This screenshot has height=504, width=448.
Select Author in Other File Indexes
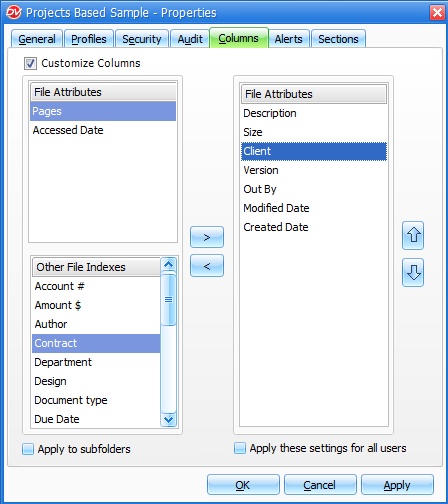click(x=96, y=324)
